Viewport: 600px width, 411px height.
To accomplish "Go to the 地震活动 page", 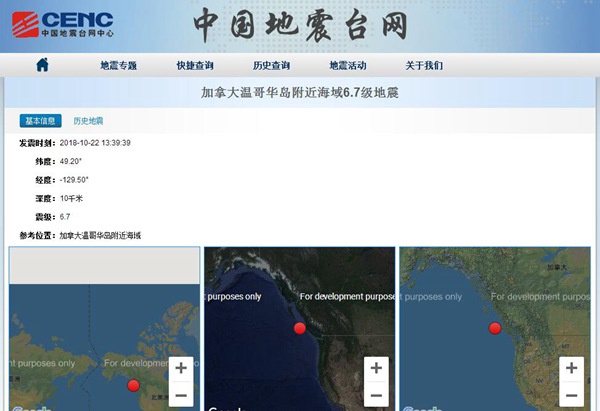I will coord(347,66).
